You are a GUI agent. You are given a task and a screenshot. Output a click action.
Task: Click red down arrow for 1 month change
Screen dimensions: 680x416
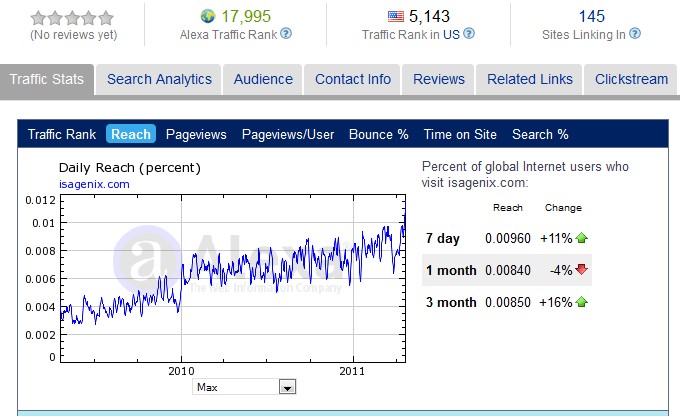[x=581, y=270]
